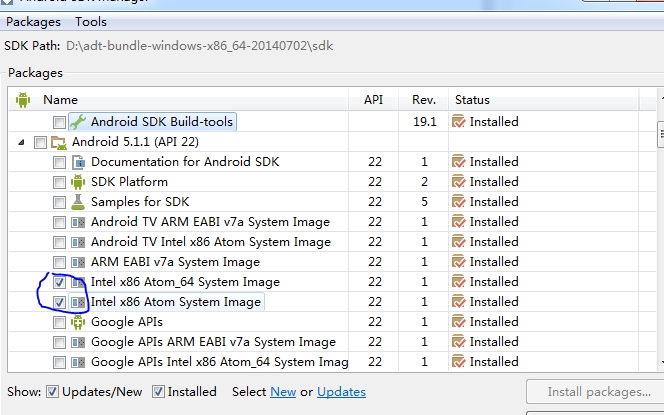
Task: Check the Google APIs ARM EABI v7a checkbox
Action: click(x=59, y=342)
